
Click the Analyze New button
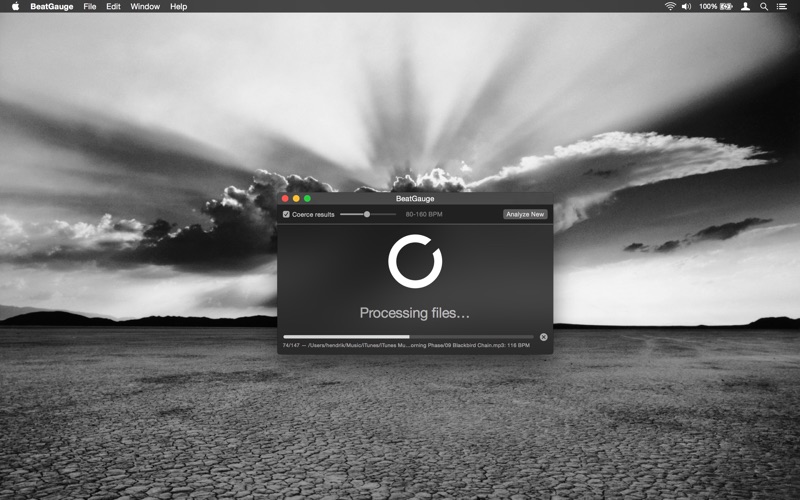(525, 214)
